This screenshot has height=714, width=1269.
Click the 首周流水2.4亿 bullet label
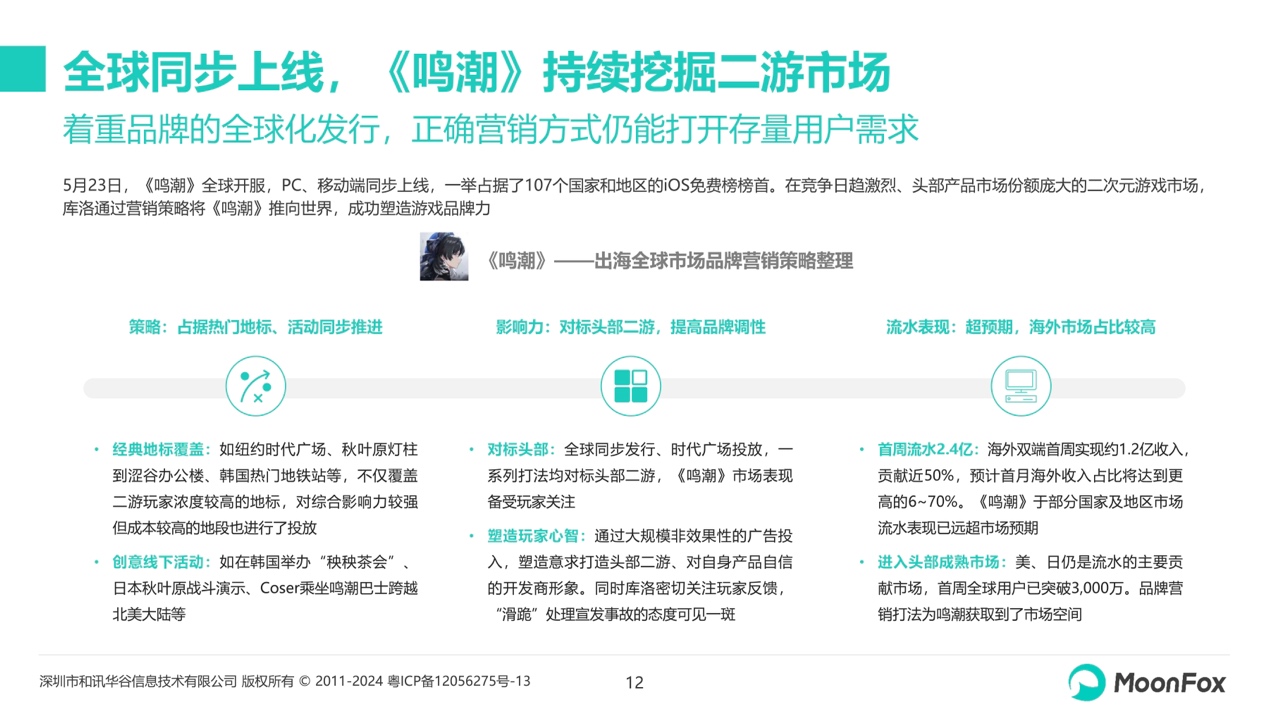click(x=927, y=449)
